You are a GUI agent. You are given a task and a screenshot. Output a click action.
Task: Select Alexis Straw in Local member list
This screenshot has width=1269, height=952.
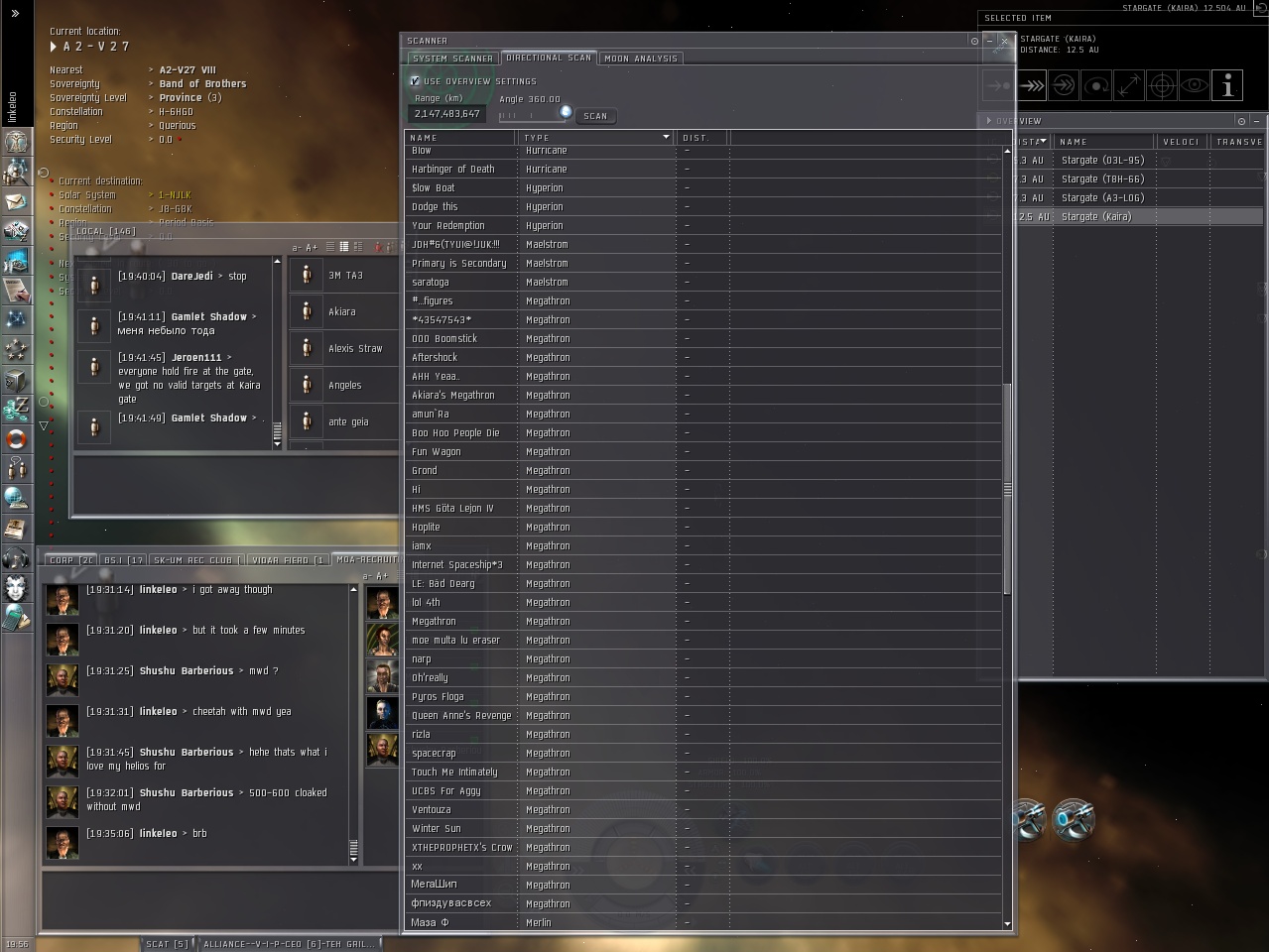pos(343,348)
